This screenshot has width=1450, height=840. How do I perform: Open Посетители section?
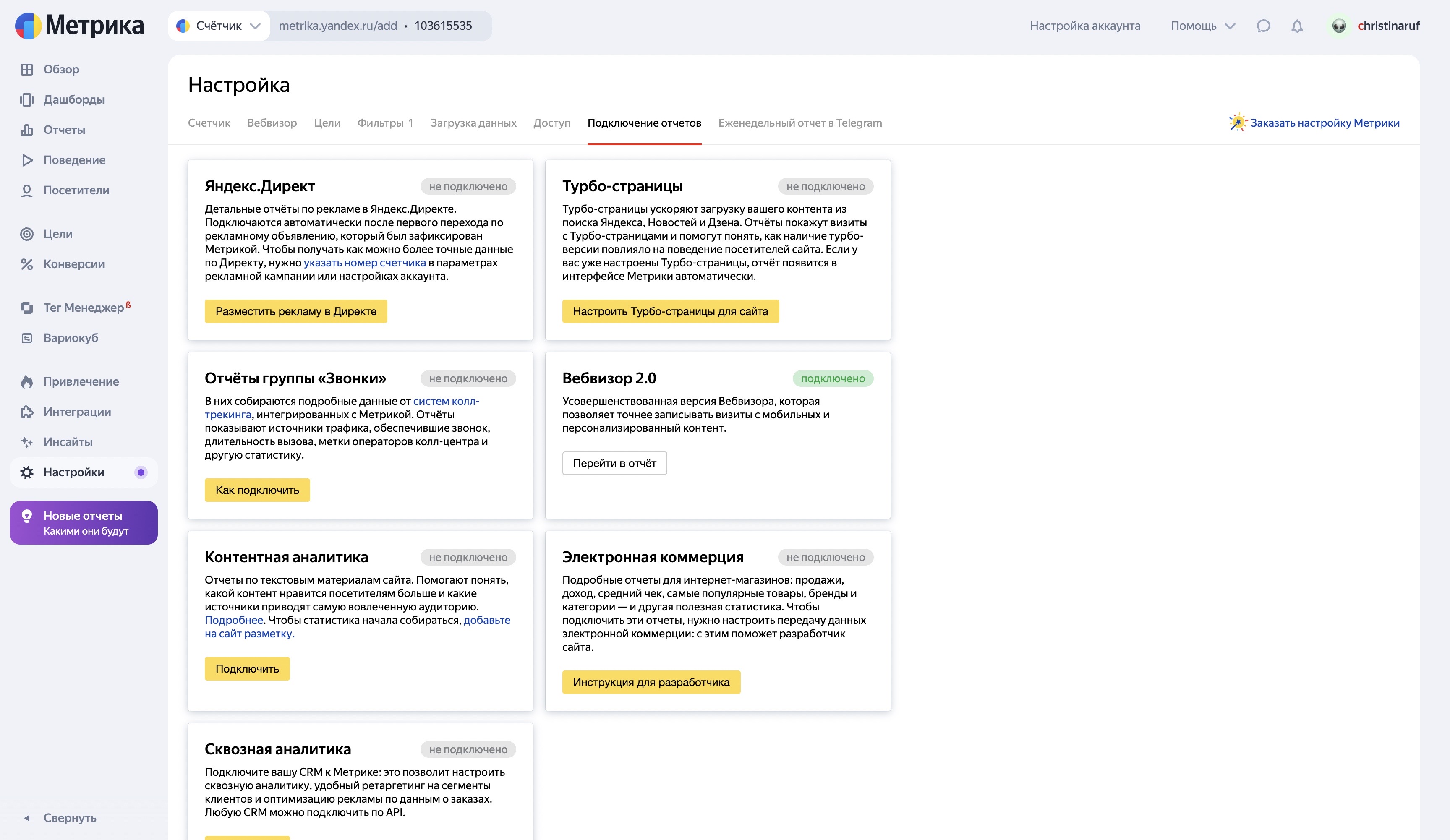76,190
